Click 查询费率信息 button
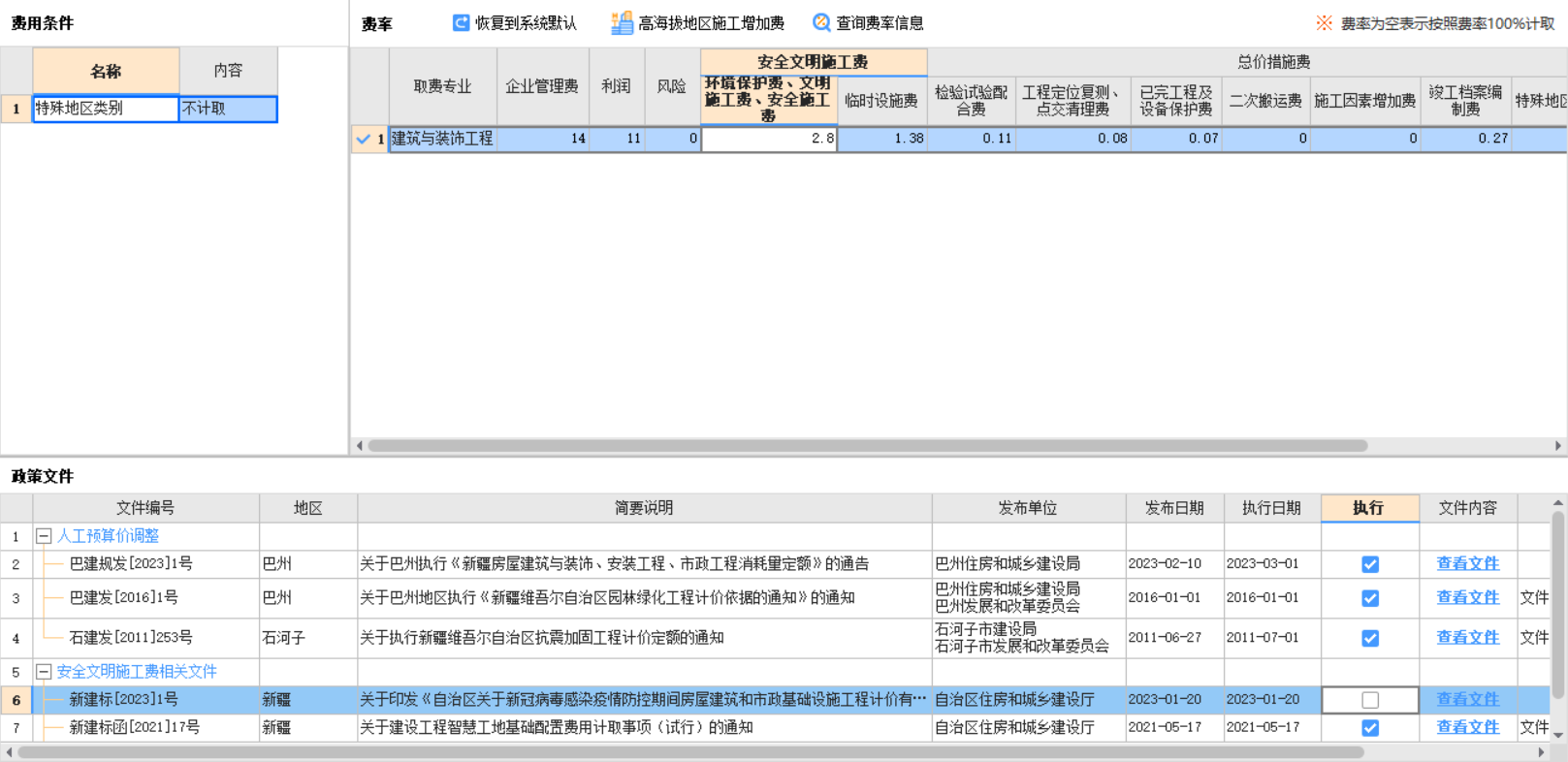 pos(868,22)
